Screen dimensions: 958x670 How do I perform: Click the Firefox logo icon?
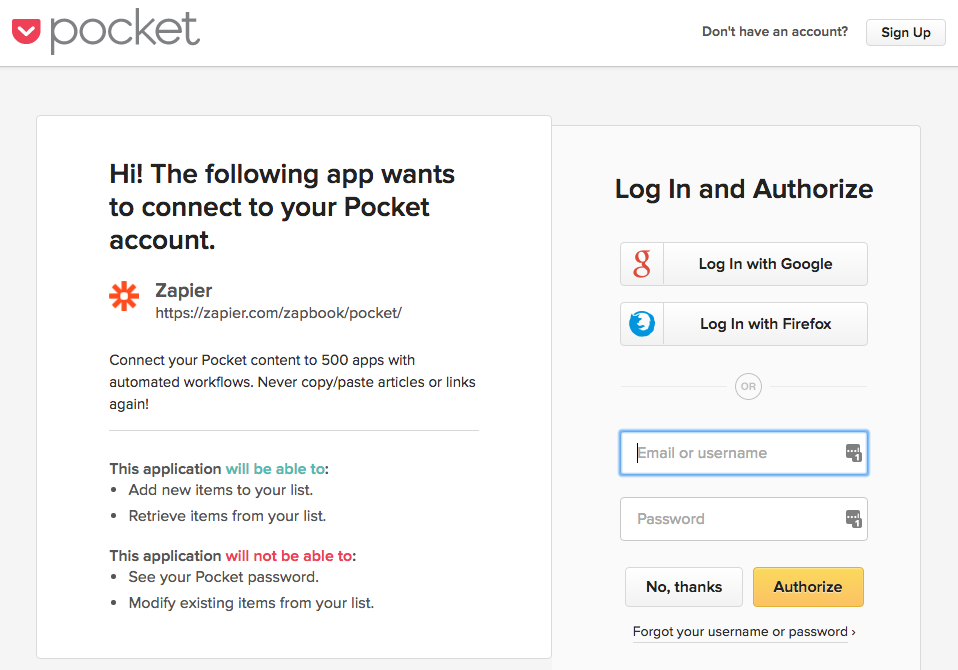pyautogui.click(x=642, y=324)
